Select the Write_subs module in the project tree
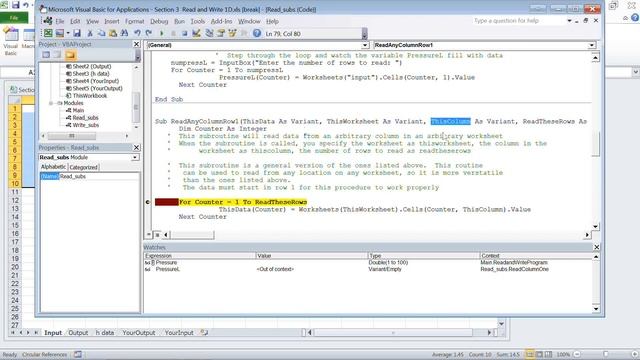Viewport: 640px width, 360px height. pyautogui.click(x=85, y=125)
